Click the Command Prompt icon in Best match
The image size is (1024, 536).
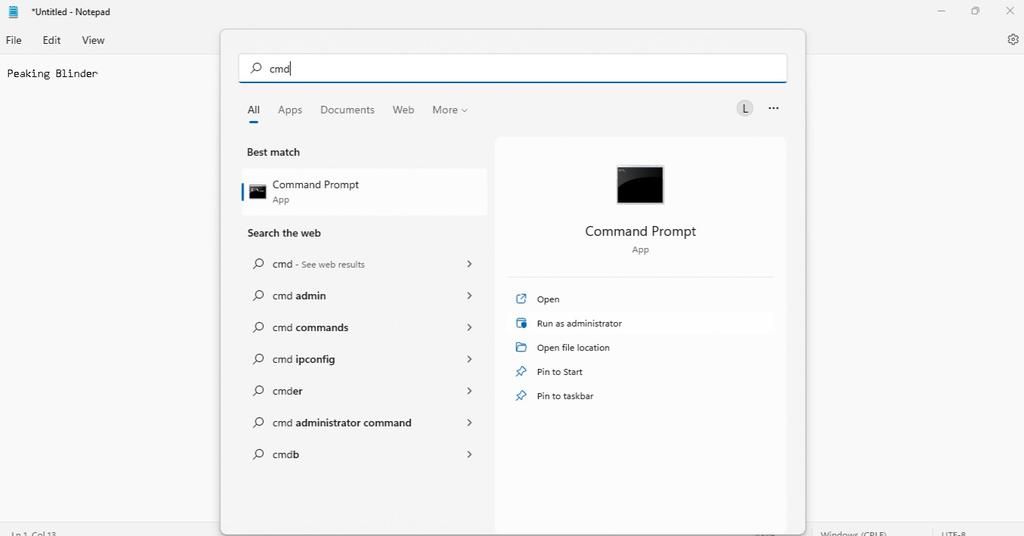(x=258, y=191)
